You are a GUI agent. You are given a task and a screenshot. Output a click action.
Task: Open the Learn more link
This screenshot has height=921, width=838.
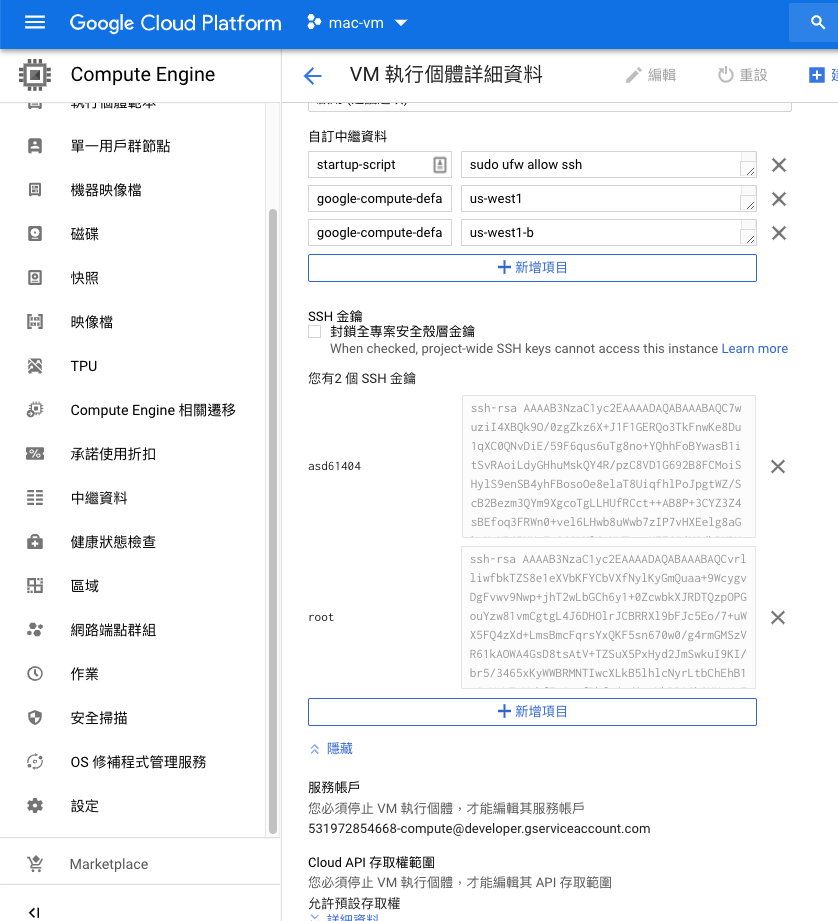754,348
